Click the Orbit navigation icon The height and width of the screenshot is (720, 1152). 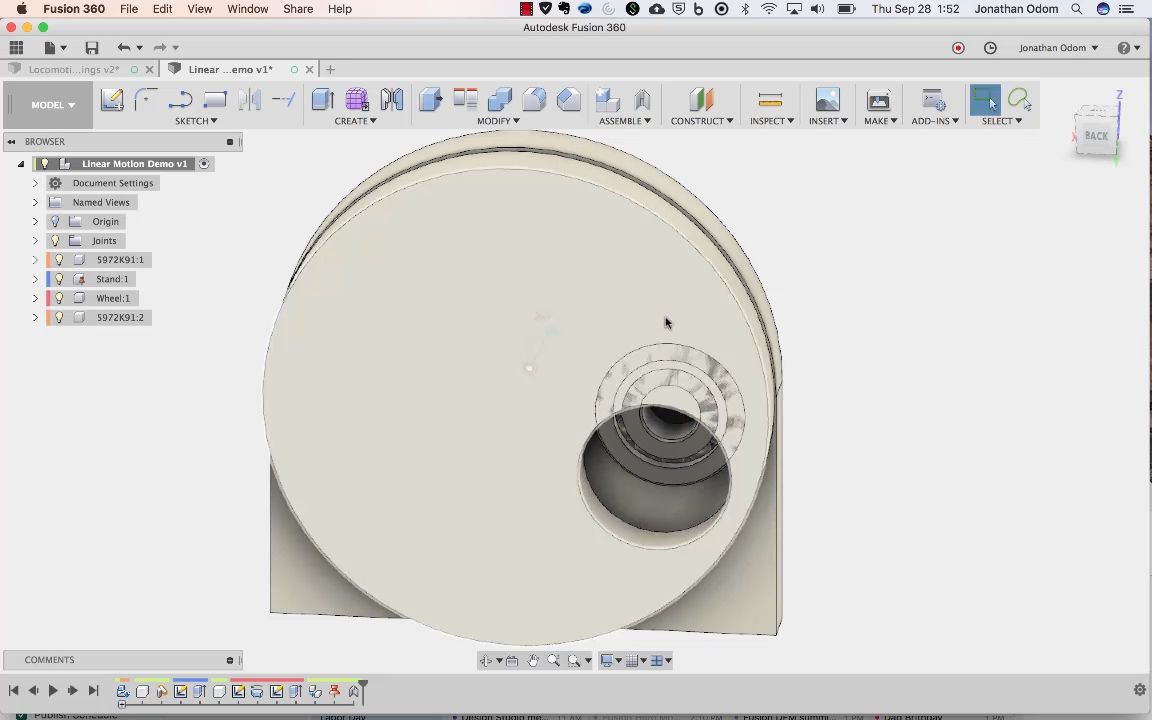486,660
